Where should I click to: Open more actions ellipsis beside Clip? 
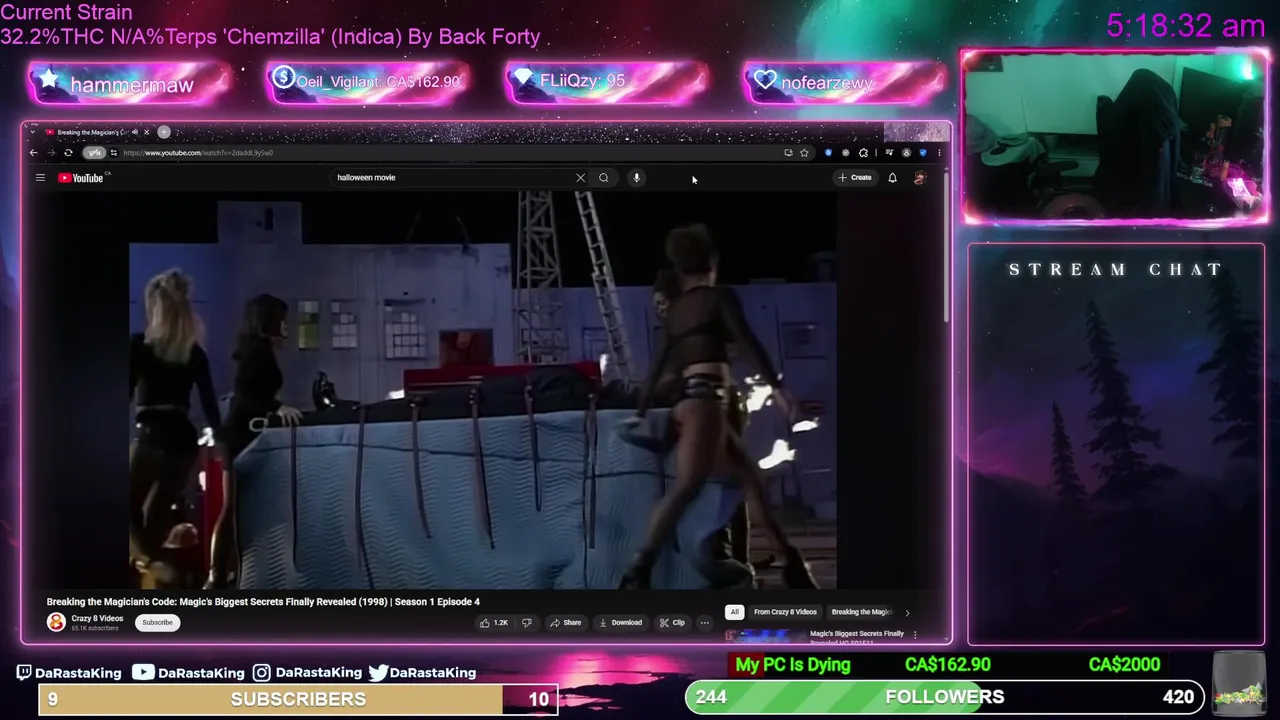(x=704, y=623)
